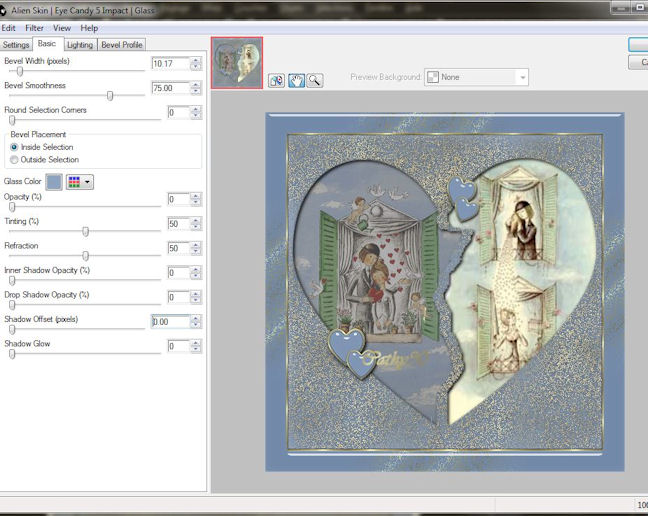Image resolution: width=648 pixels, height=516 pixels.
Task: Click the Inner Shadow Opacity spinner arrows
Action: 196,273
